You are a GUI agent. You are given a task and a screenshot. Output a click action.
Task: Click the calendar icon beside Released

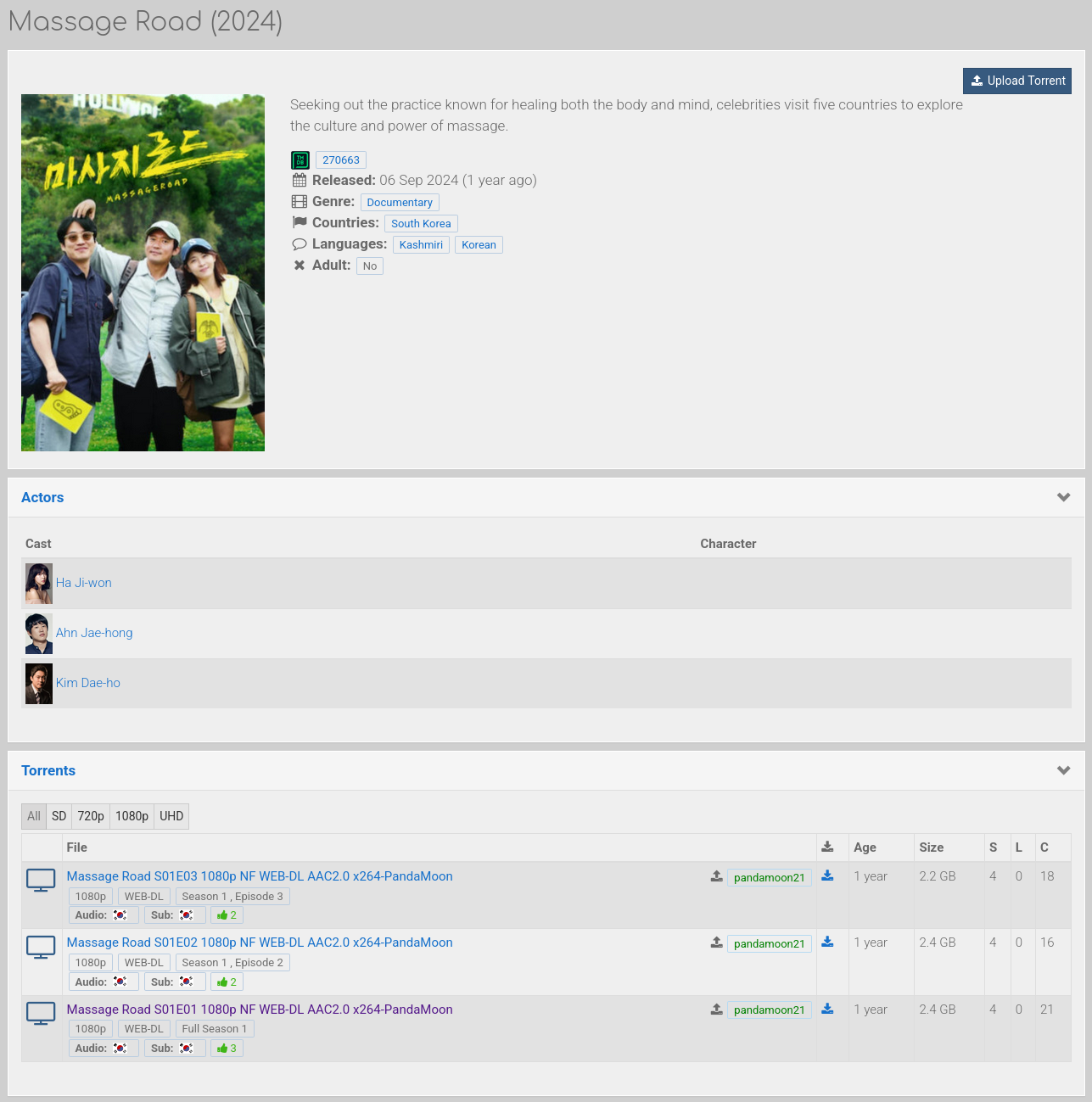(x=300, y=180)
